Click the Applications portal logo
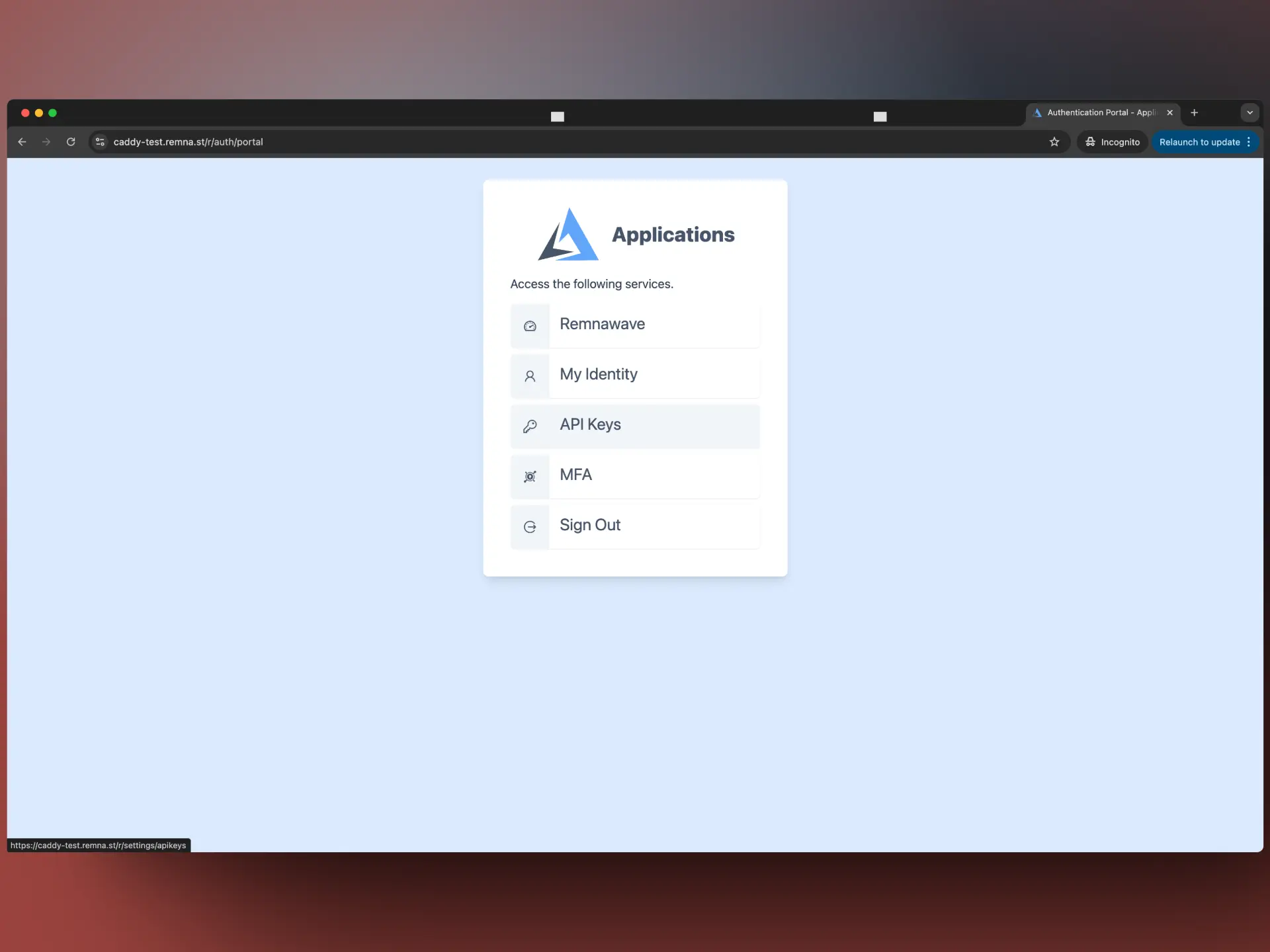Image resolution: width=1270 pixels, height=952 pixels. point(568,233)
